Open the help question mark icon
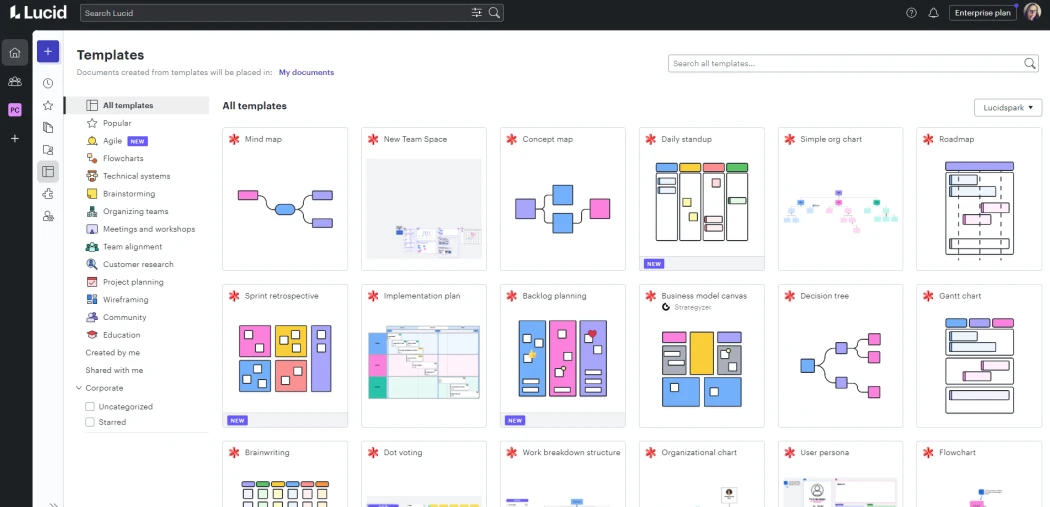Viewport: 1050px width, 507px height. [x=911, y=13]
